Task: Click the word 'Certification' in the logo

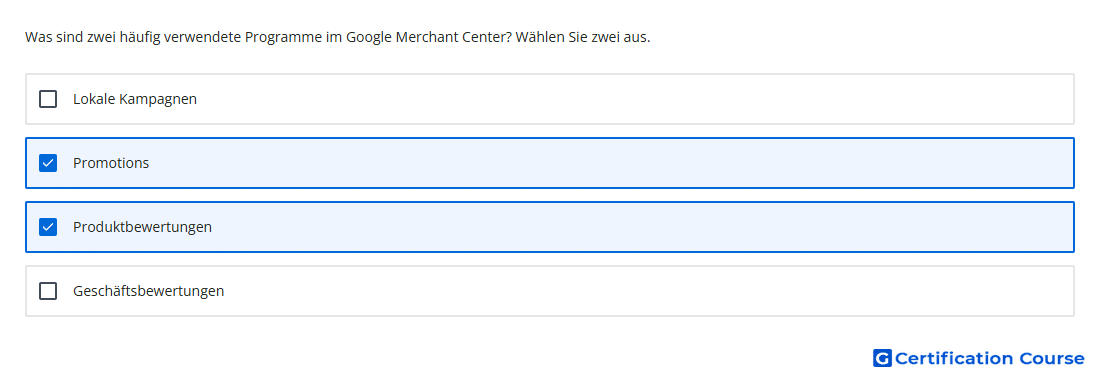Action: [954, 359]
